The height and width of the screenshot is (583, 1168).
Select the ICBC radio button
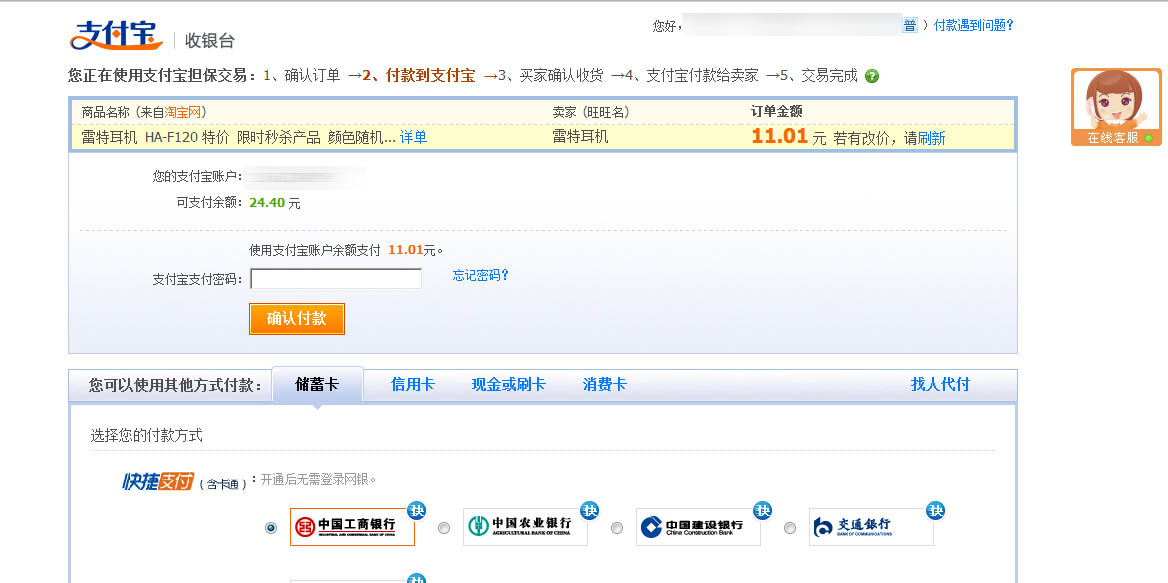[271, 528]
